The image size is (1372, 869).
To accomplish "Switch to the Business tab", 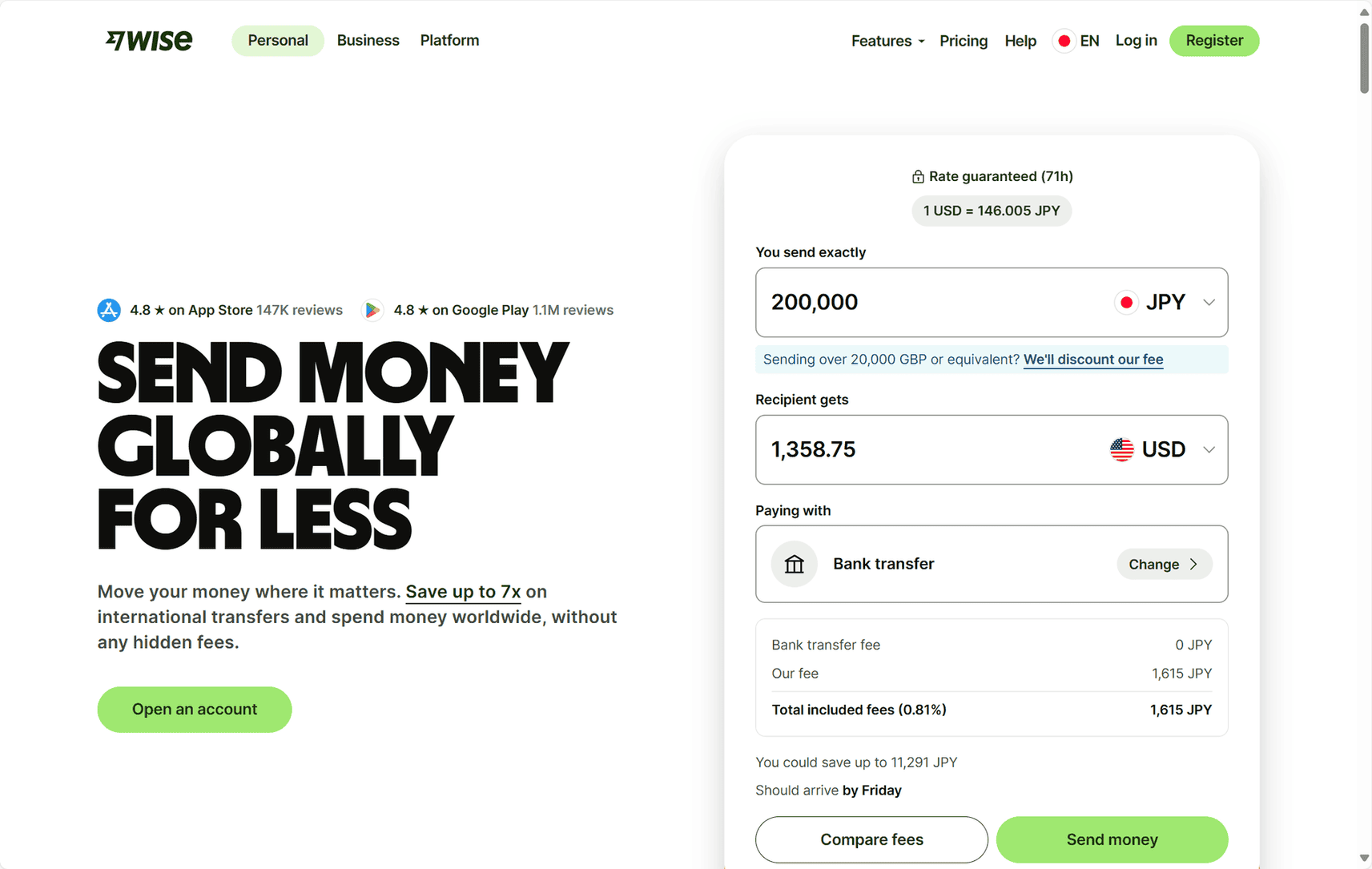I will coord(368,41).
